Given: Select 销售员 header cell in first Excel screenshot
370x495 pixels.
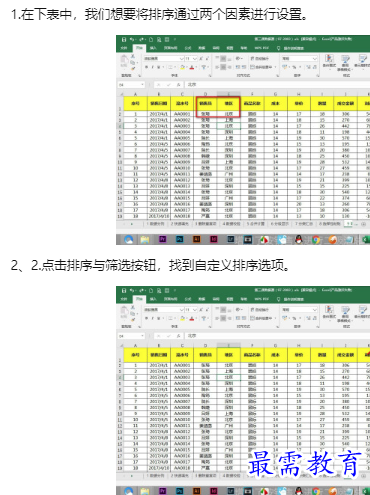Looking at the screenshot, I should (205, 103).
